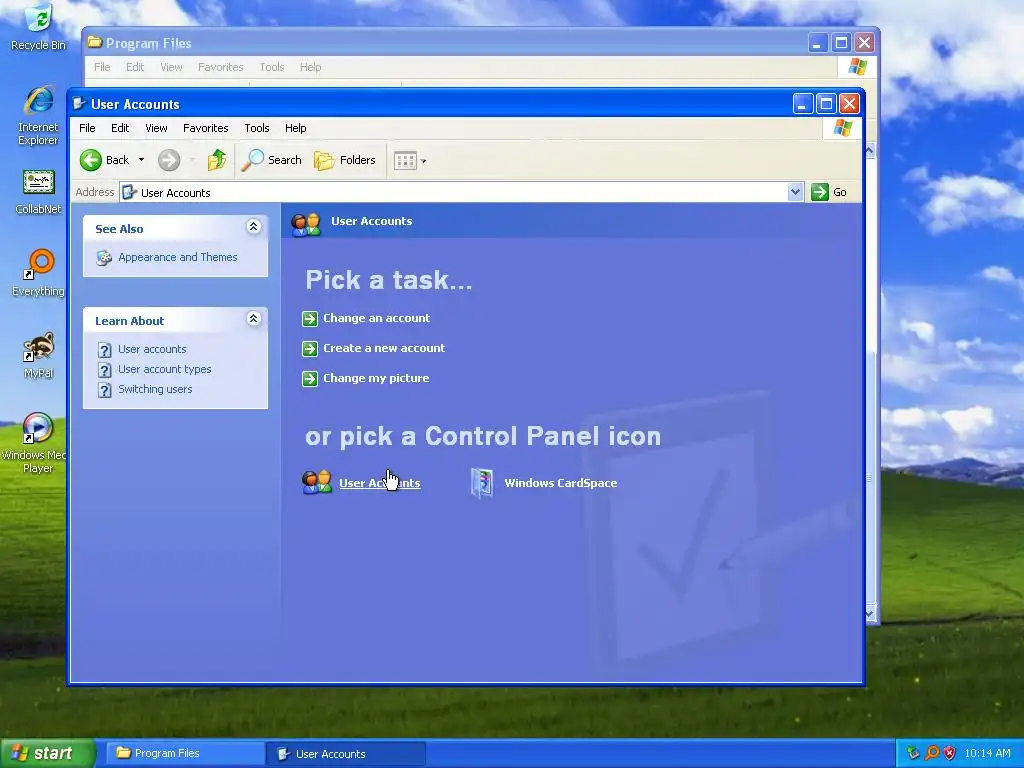Click User Accounts header icon in content pane
The height and width of the screenshot is (768, 1024).
306,224
